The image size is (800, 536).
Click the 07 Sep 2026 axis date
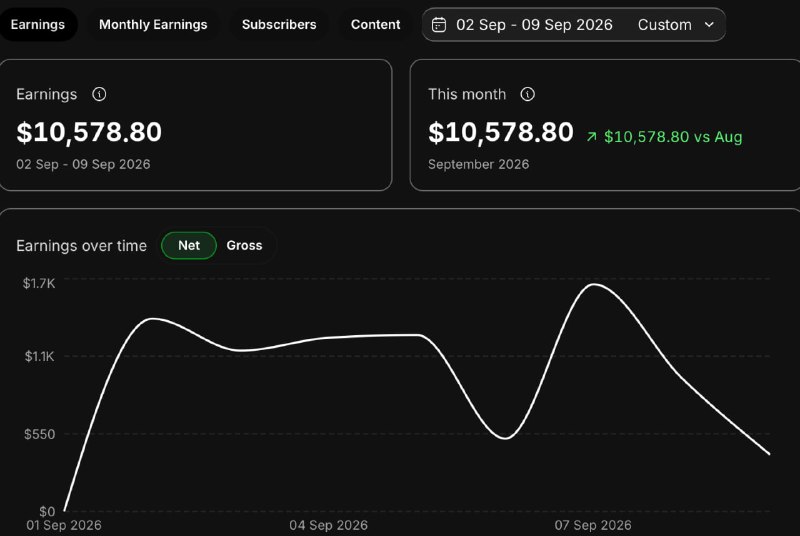[x=593, y=525]
